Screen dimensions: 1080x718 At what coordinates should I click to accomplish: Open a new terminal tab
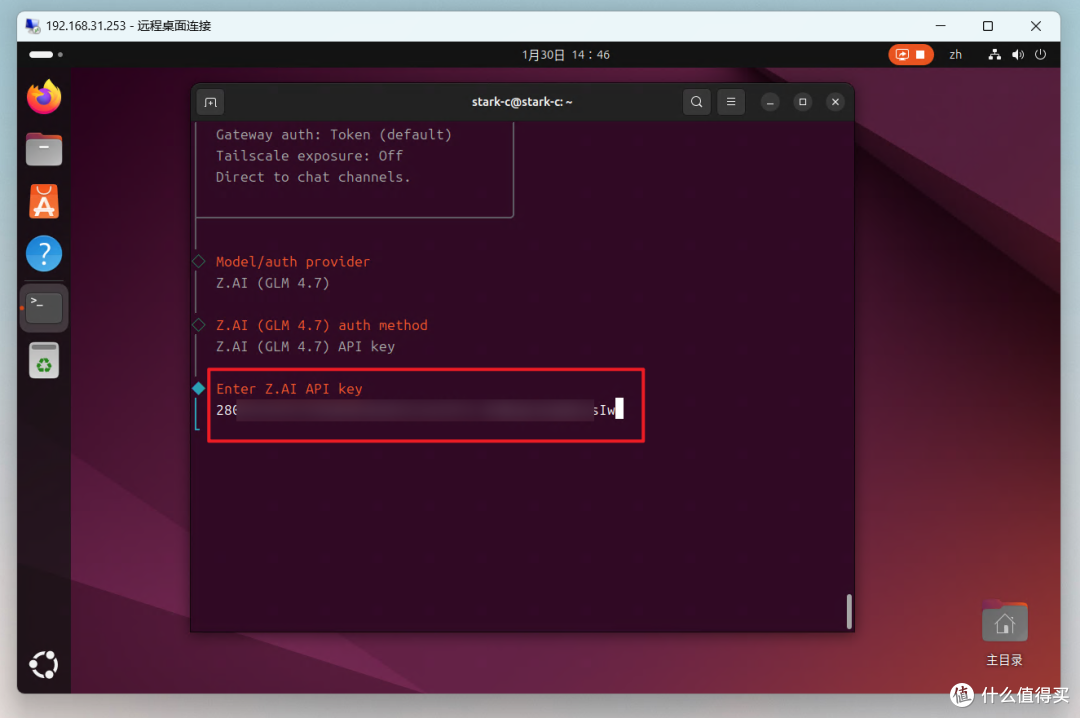[x=211, y=102]
